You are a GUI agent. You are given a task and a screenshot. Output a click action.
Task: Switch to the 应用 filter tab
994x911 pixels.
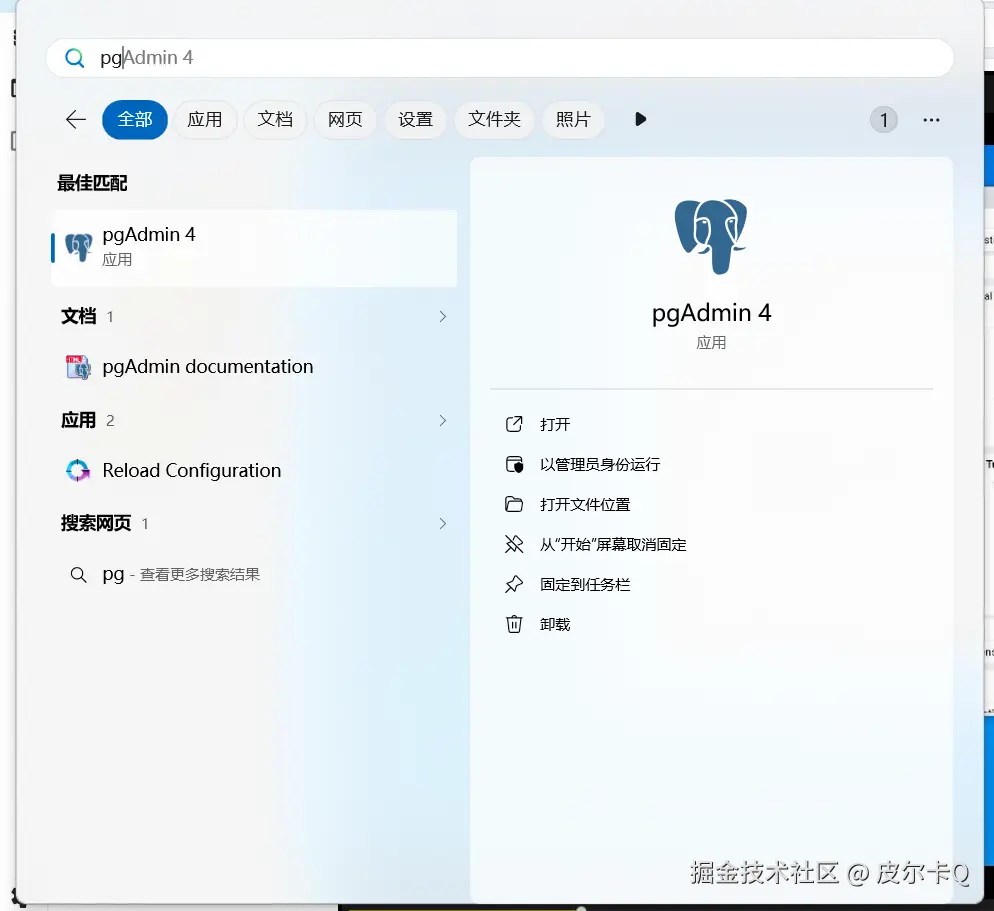(205, 119)
